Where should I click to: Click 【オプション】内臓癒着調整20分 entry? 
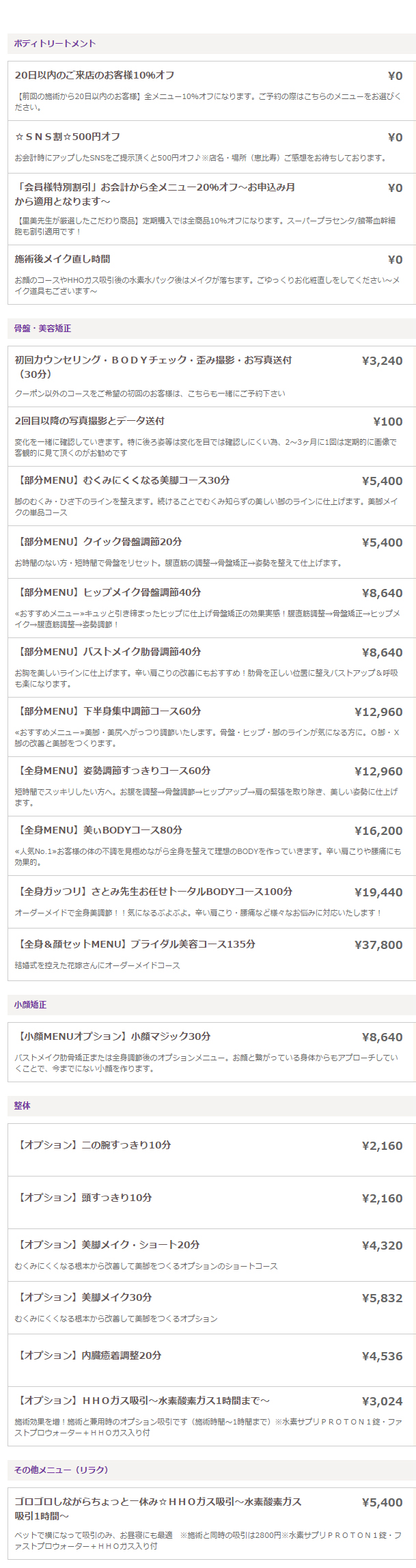point(88,1356)
